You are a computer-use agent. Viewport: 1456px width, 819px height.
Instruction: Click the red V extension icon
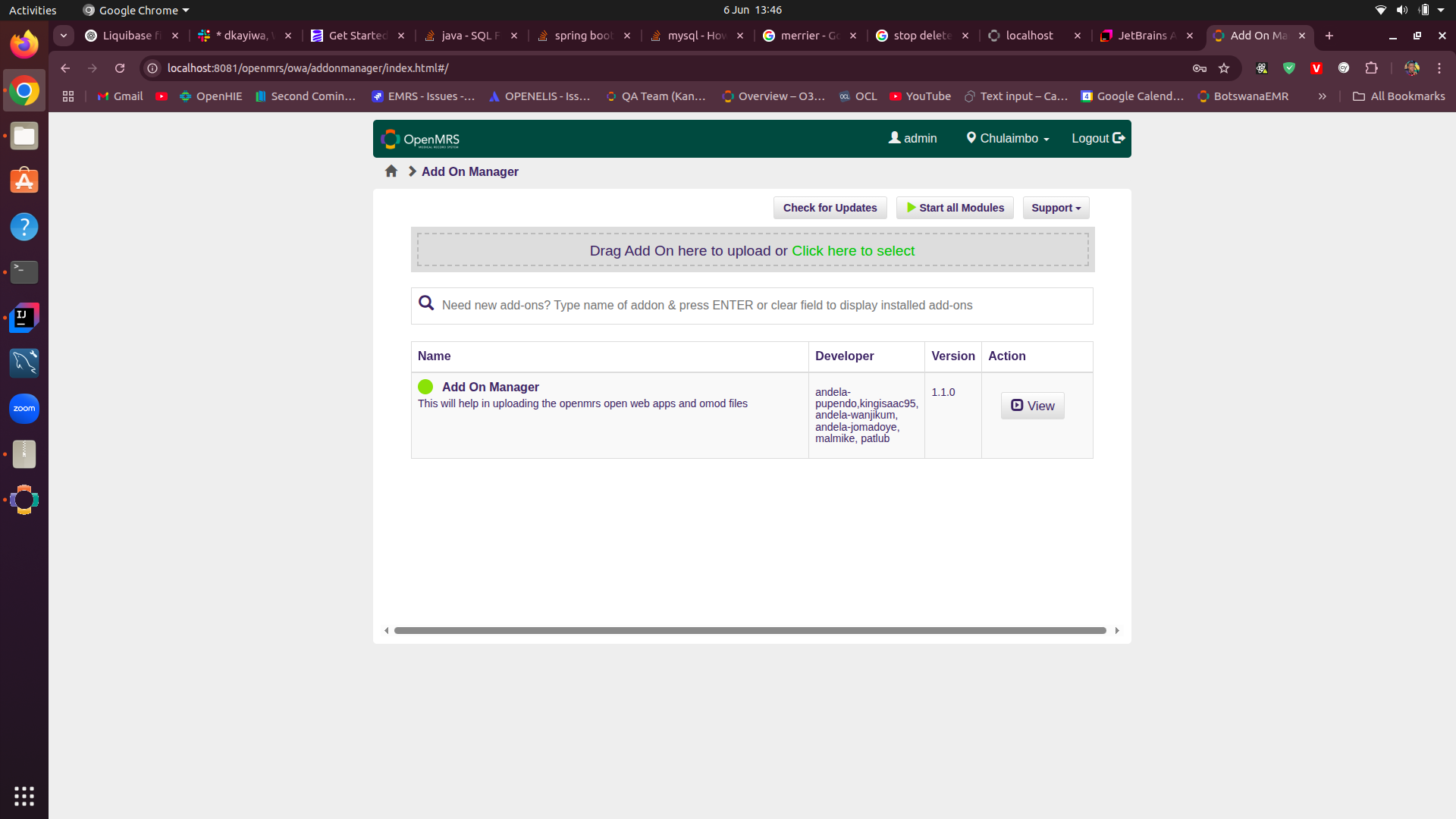point(1316,68)
